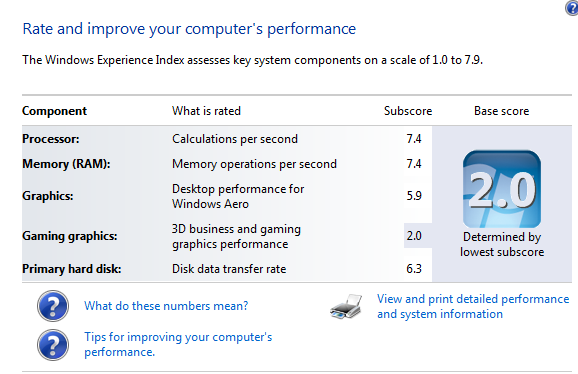The width and height of the screenshot is (578, 374).
Task: Click the highlighted 2.0 gaming graphics subscore
Action: (414, 236)
